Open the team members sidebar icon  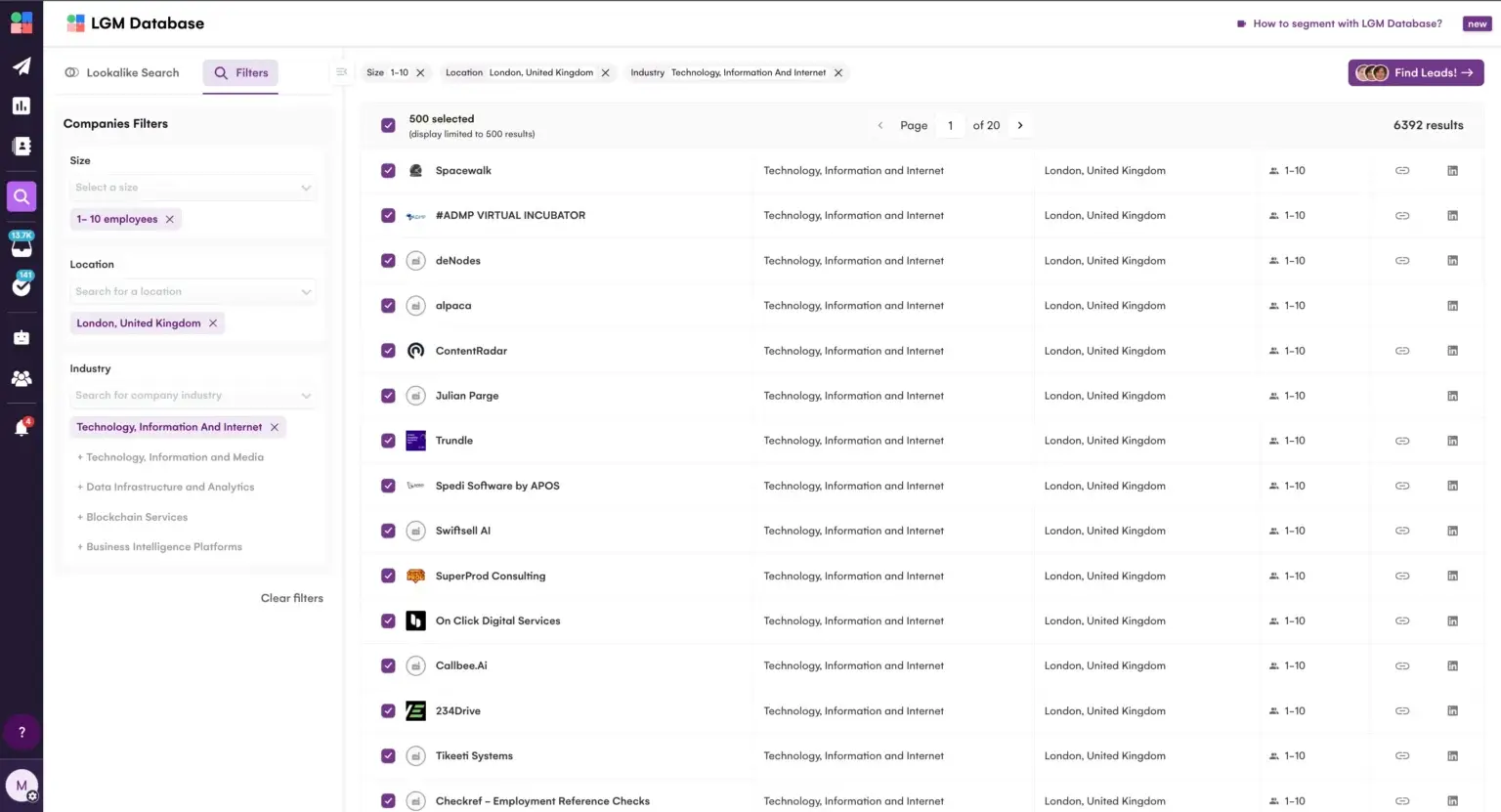click(x=21, y=378)
